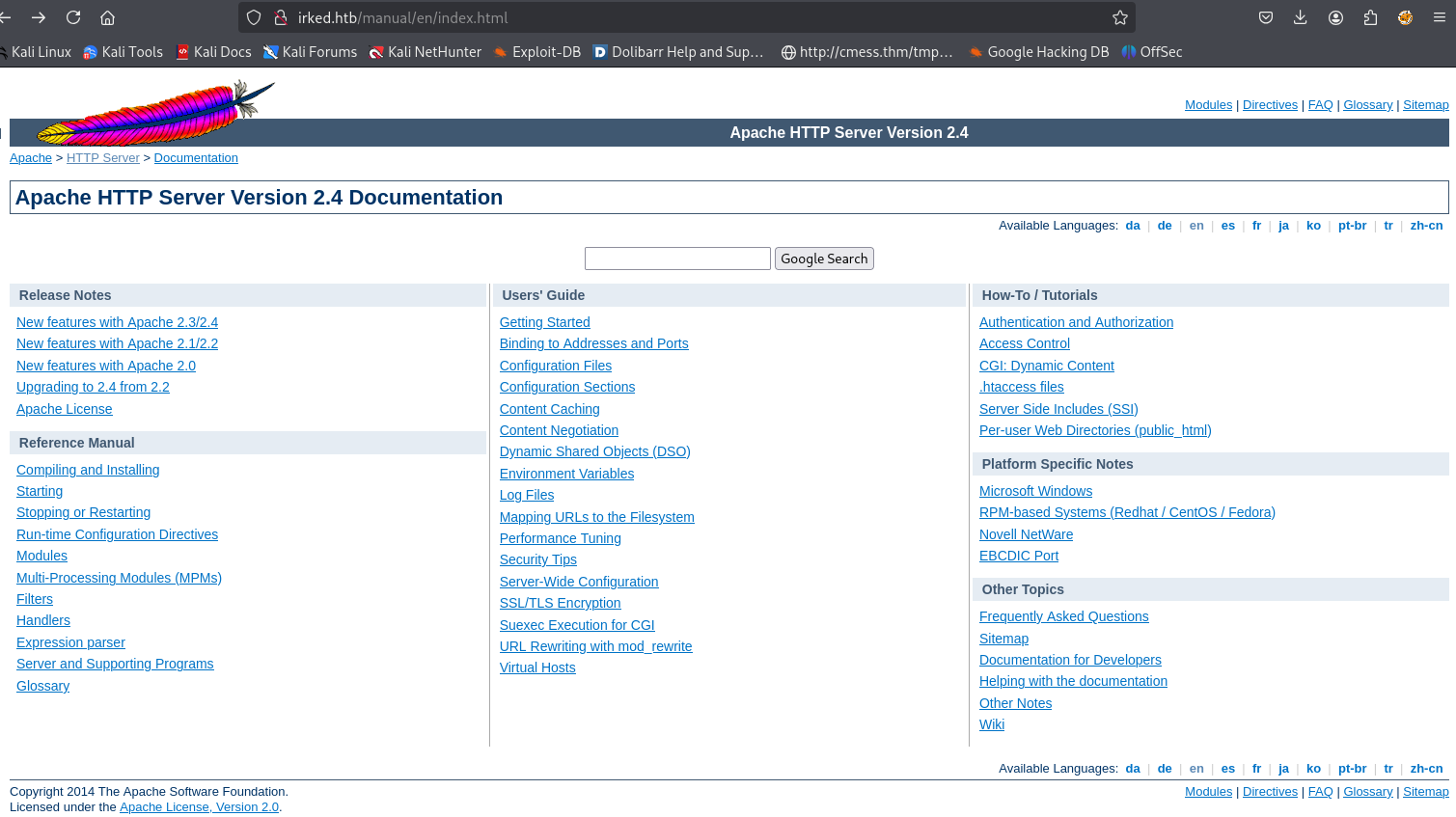Open Run-time Configuration Directives
This screenshot has height=817, width=1456.
coord(117,534)
